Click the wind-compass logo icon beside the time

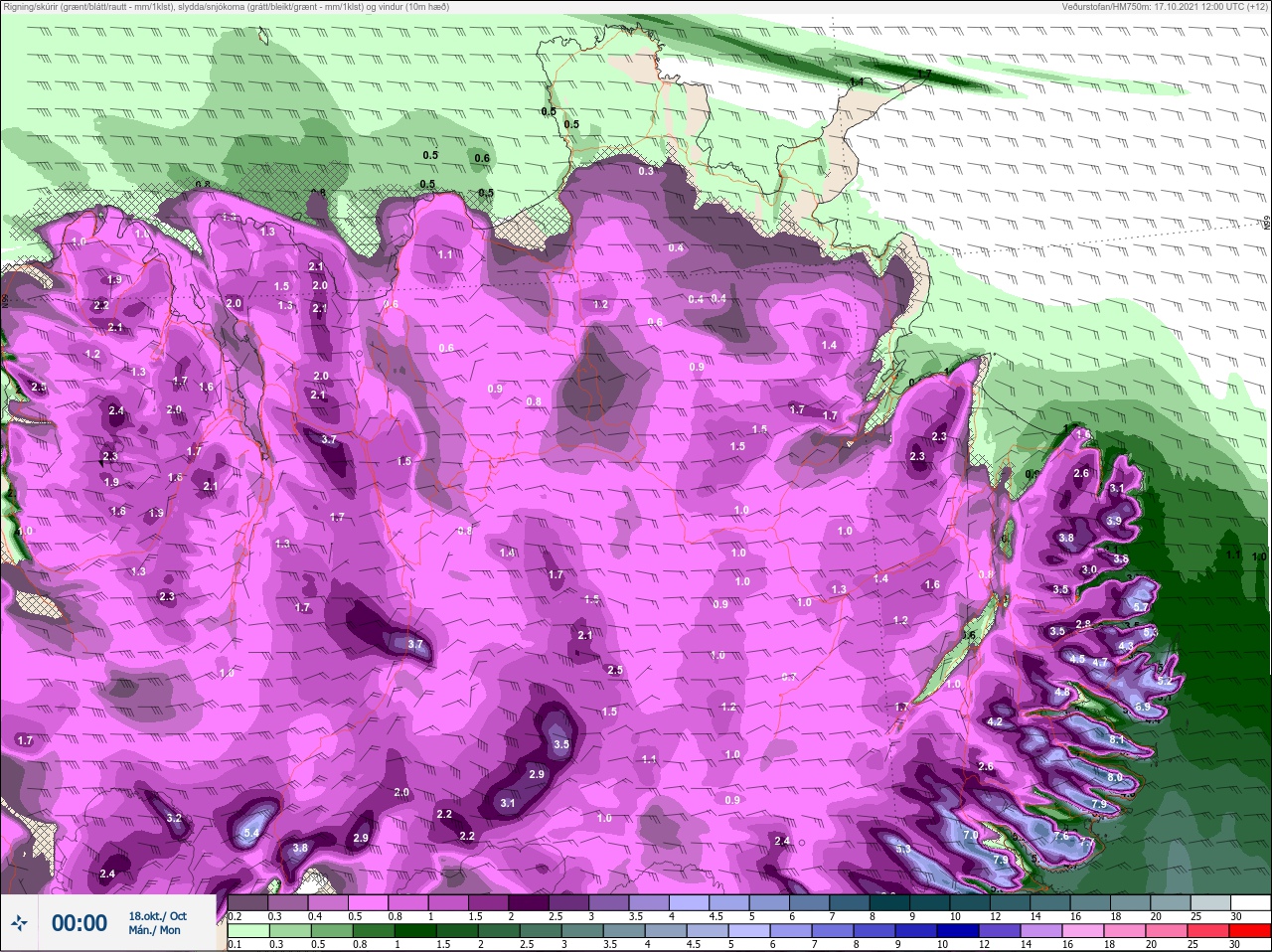(19, 923)
